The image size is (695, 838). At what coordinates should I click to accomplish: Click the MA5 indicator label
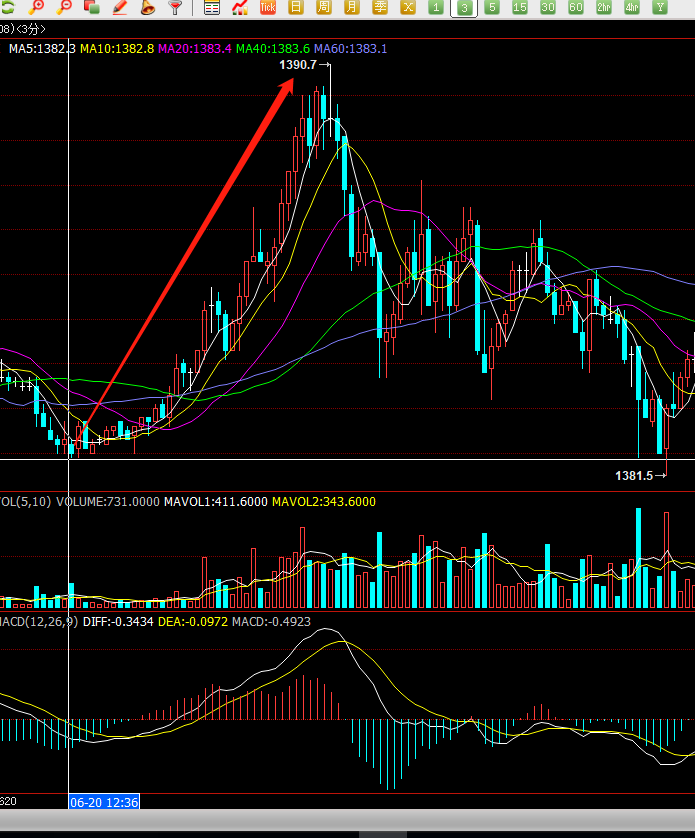tap(40, 48)
